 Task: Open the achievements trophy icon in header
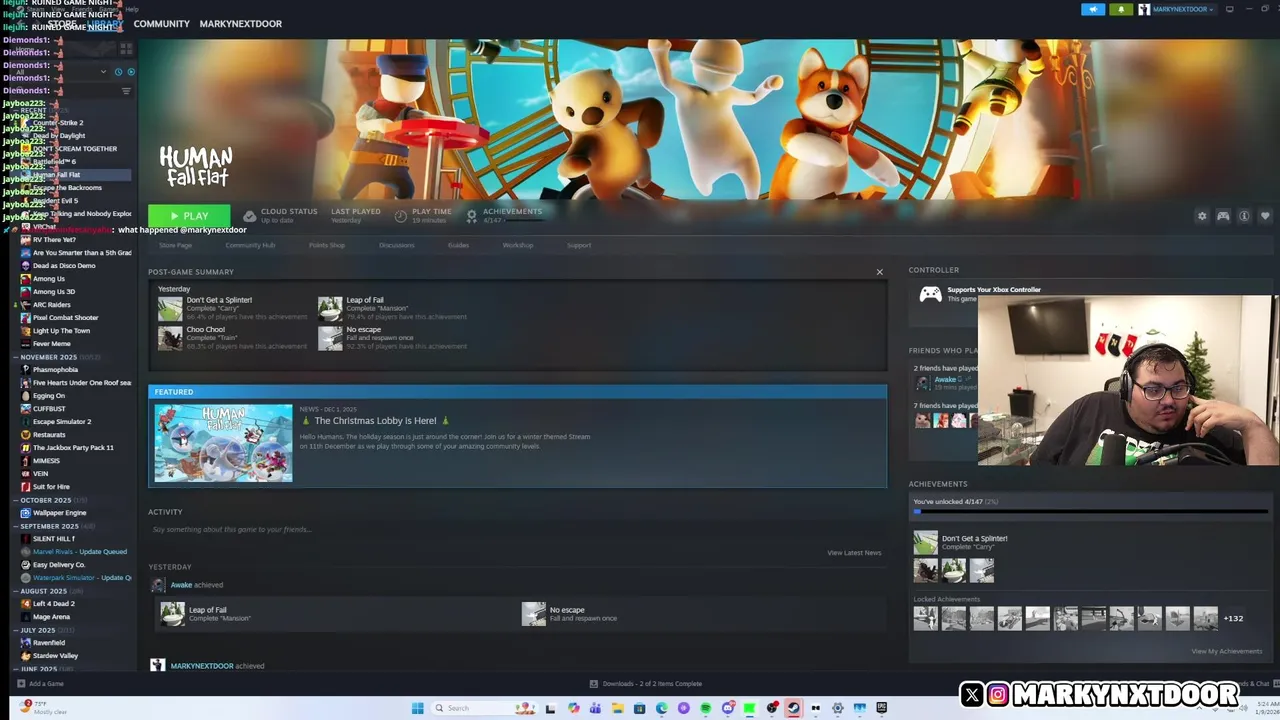click(472, 215)
